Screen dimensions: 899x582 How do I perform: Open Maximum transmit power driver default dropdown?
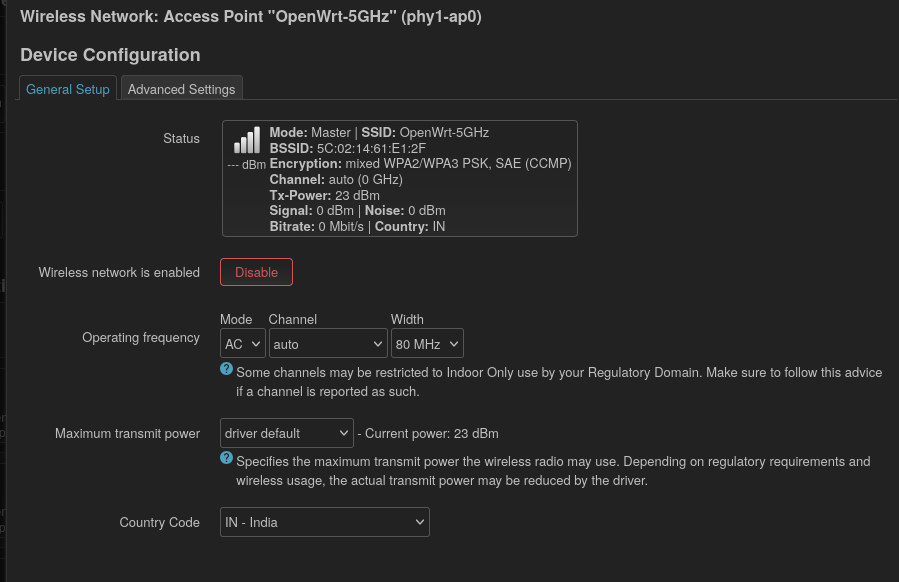(x=286, y=433)
